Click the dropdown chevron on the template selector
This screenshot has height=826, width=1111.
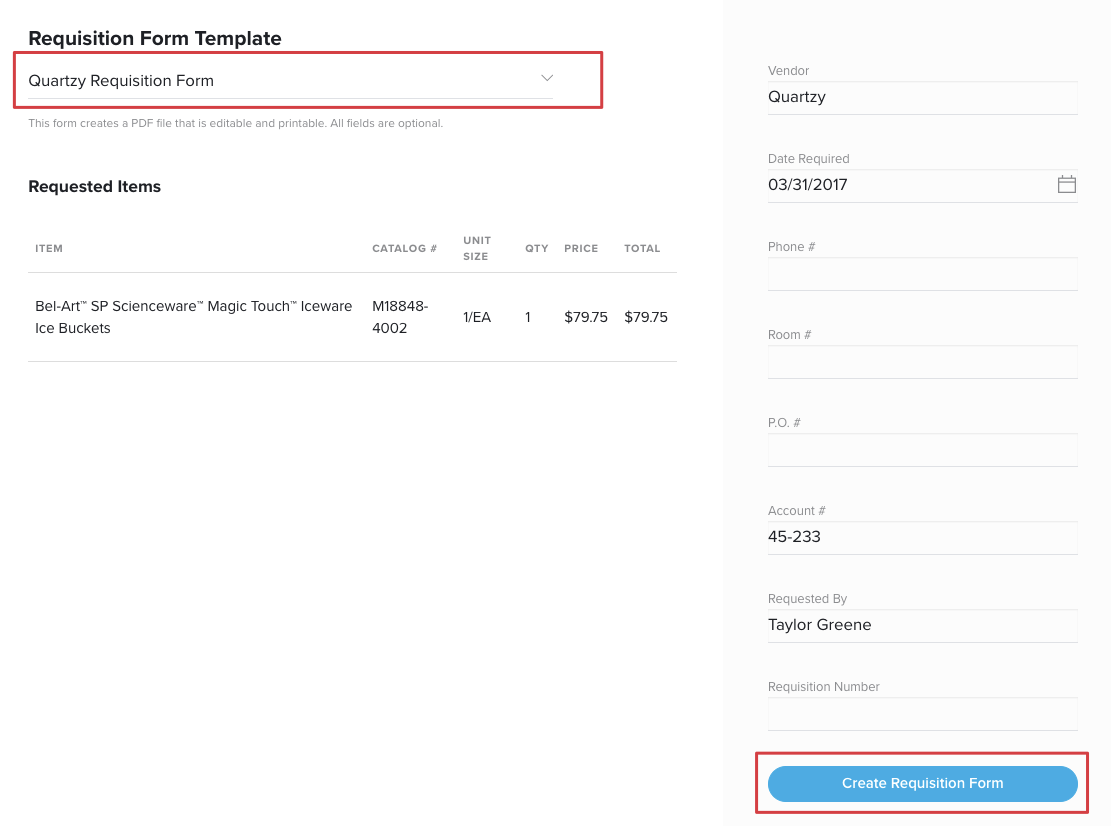546,77
